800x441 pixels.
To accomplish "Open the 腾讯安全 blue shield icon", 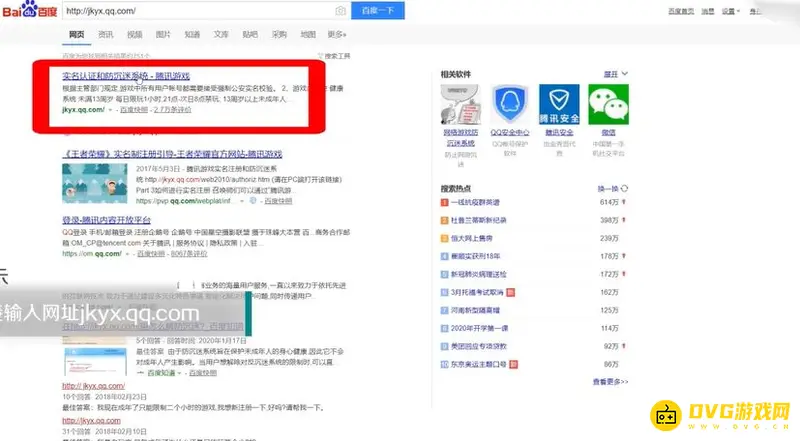I will (559, 104).
